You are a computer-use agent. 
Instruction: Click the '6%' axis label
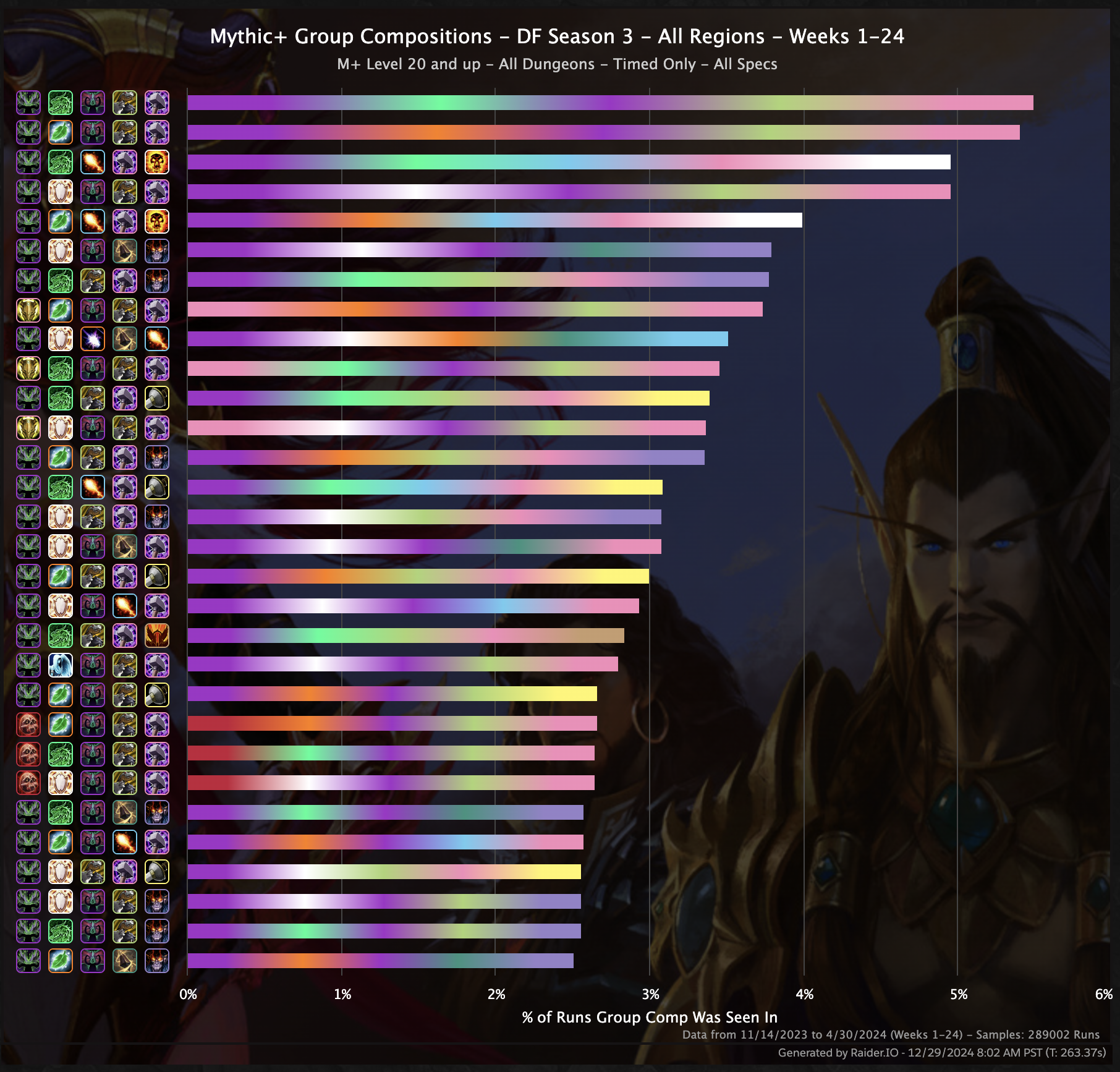coord(1103,995)
